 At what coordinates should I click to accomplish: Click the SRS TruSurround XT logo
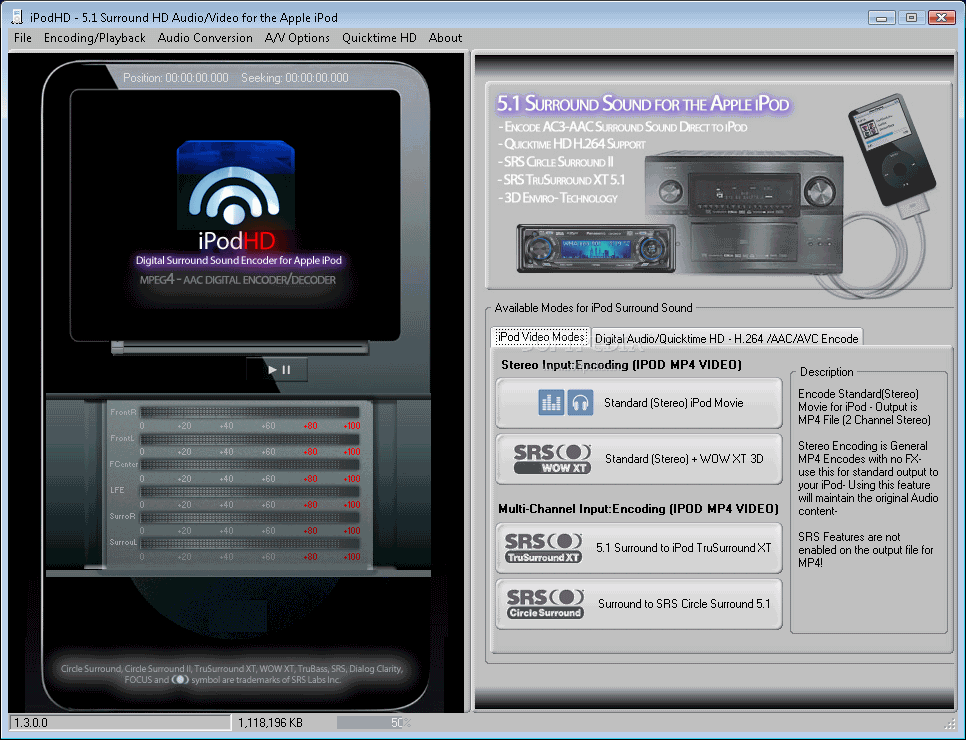pos(544,548)
